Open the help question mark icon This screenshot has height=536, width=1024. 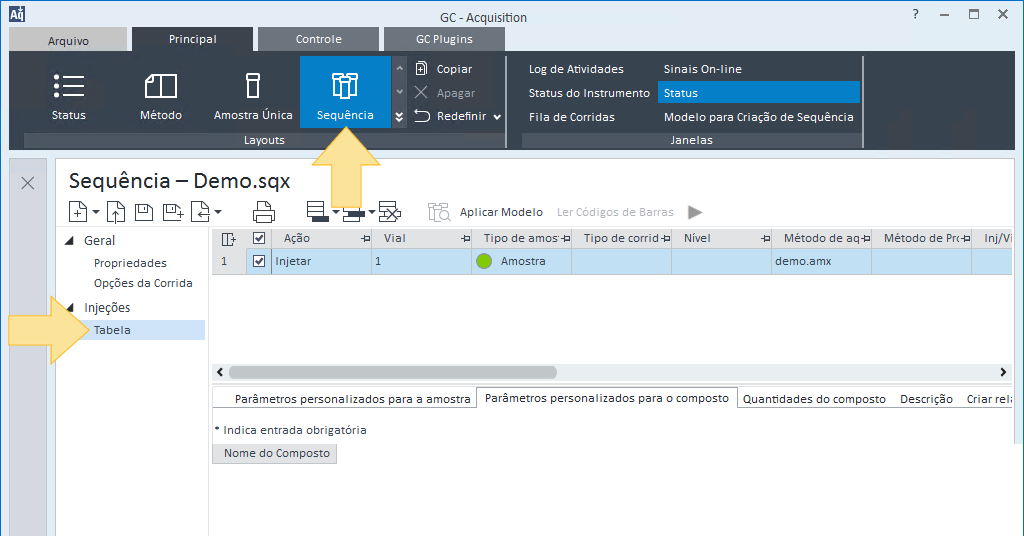point(916,14)
